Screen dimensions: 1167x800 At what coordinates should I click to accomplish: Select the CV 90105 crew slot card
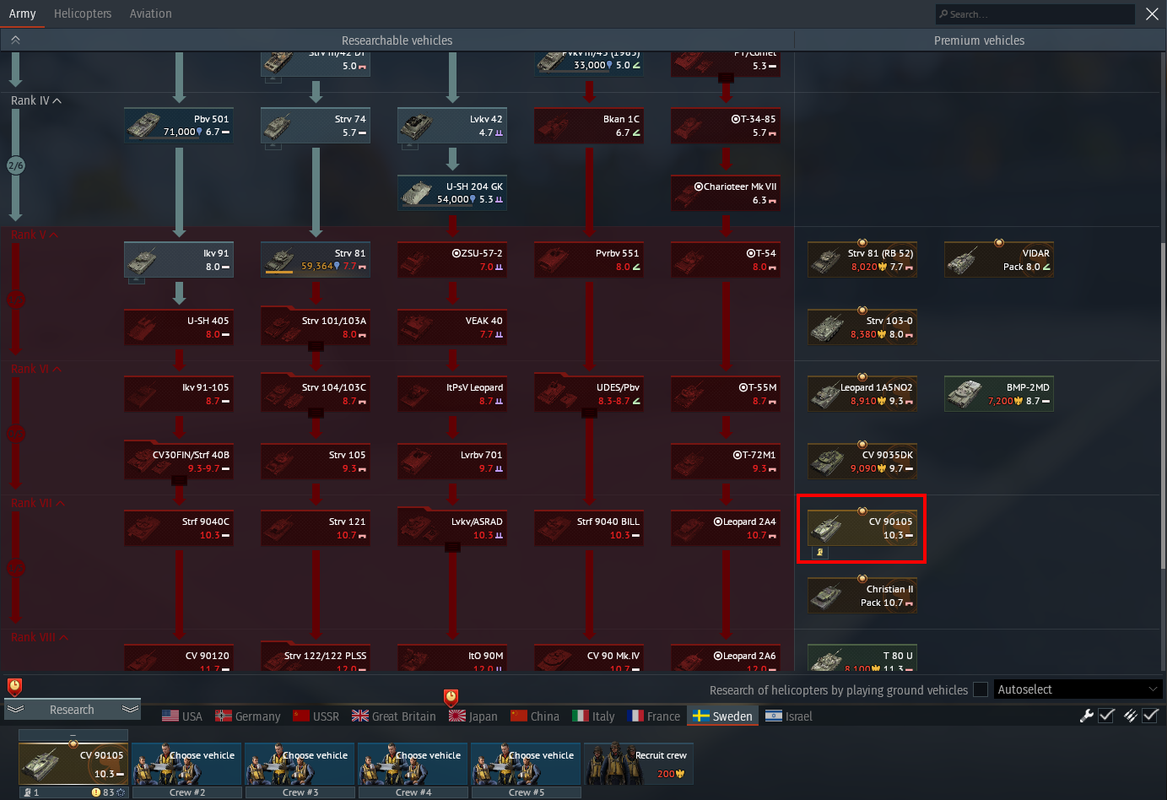click(73, 764)
